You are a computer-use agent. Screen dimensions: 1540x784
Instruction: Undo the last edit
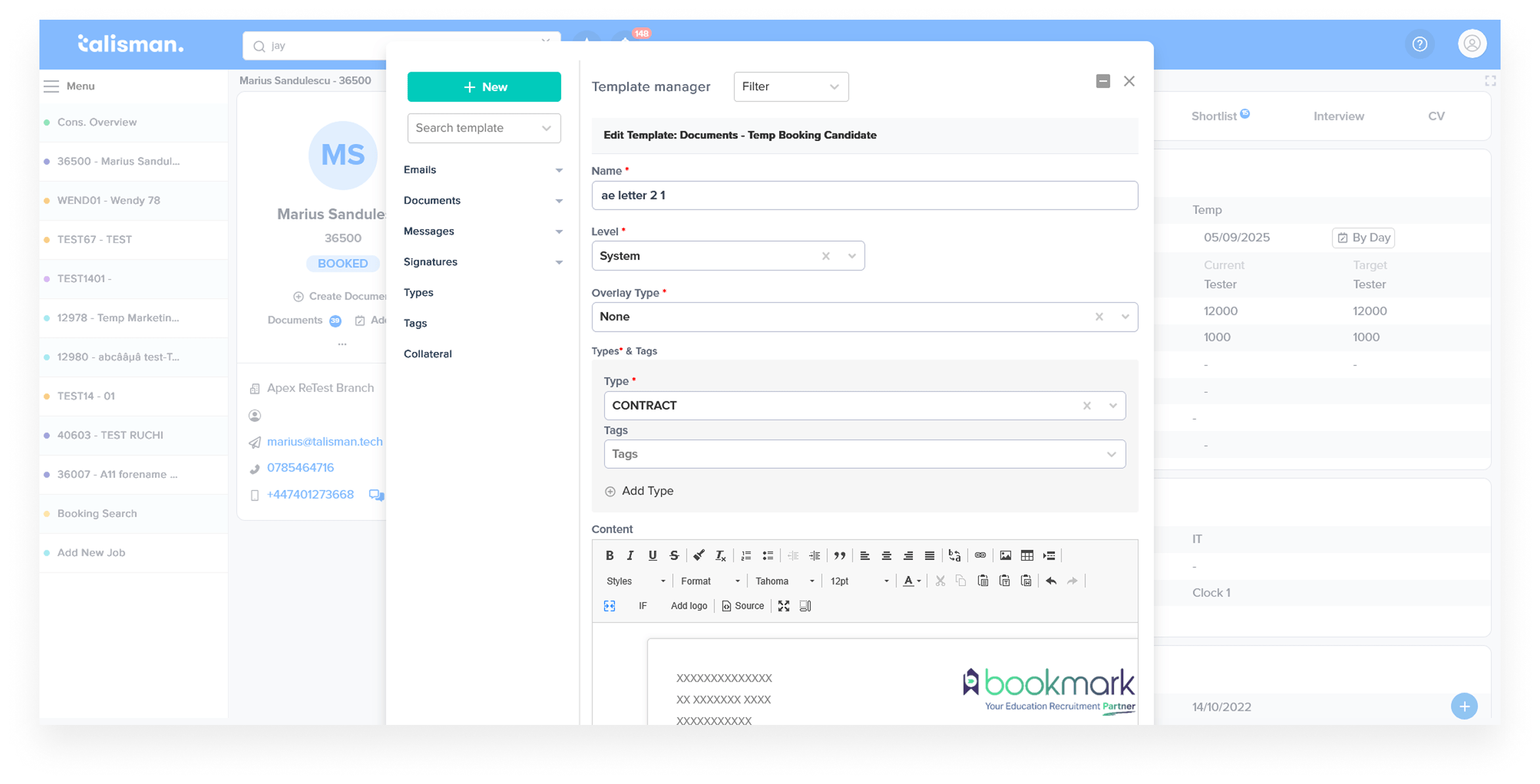click(1051, 580)
